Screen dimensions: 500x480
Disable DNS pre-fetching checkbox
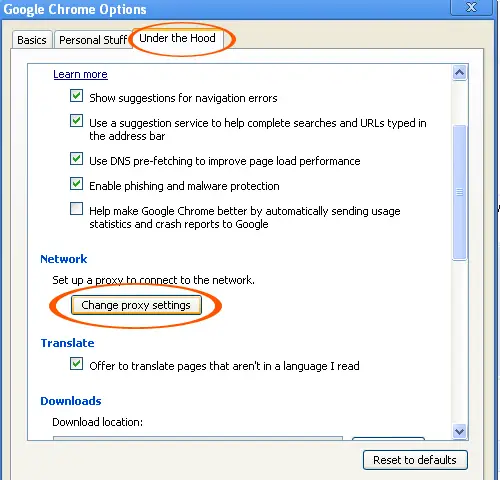click(x=77, y=159)
